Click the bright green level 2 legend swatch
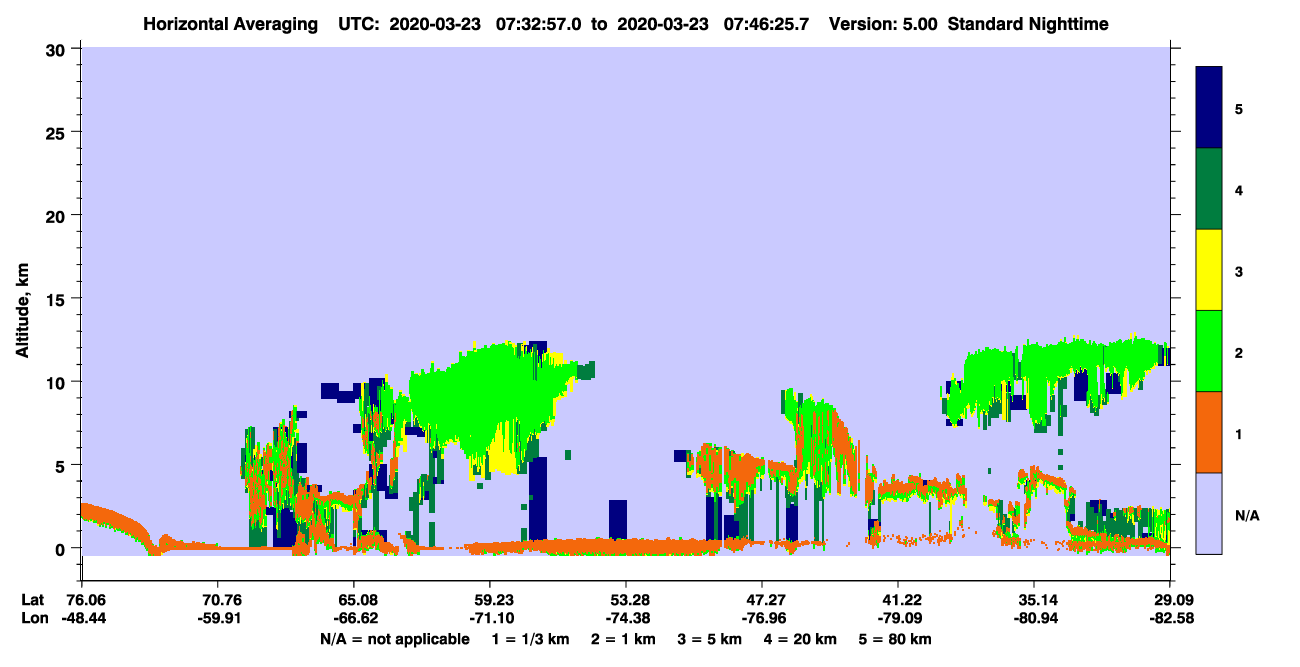1300x667 pixels. pyautogui.click(x=1209, y=351)
